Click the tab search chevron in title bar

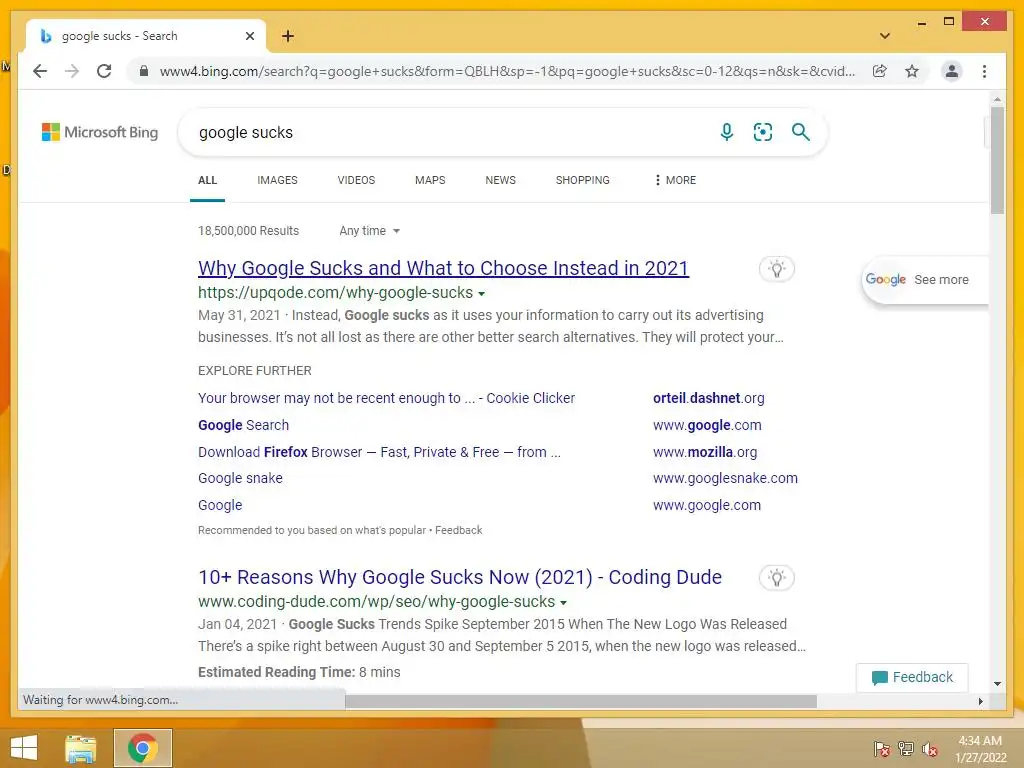(x=885, y=36)
